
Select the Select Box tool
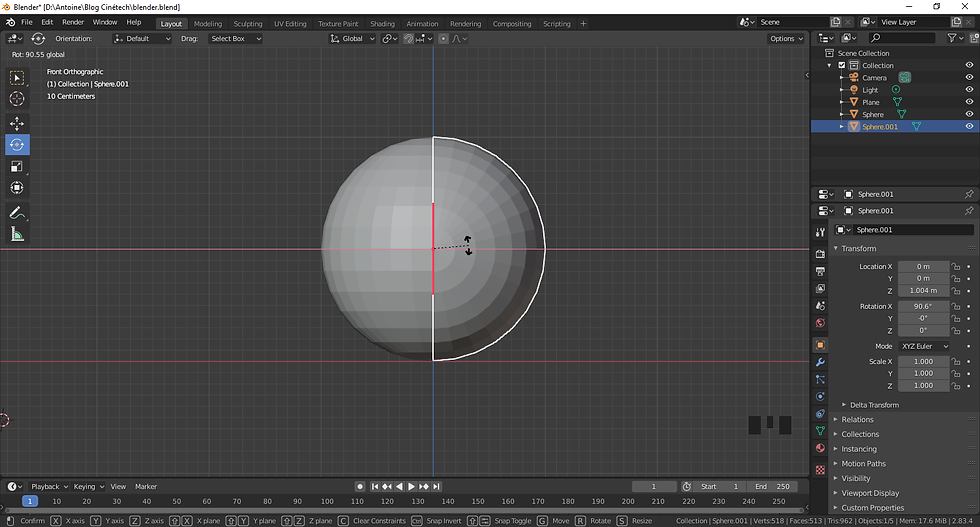click(x=17, y=78)
